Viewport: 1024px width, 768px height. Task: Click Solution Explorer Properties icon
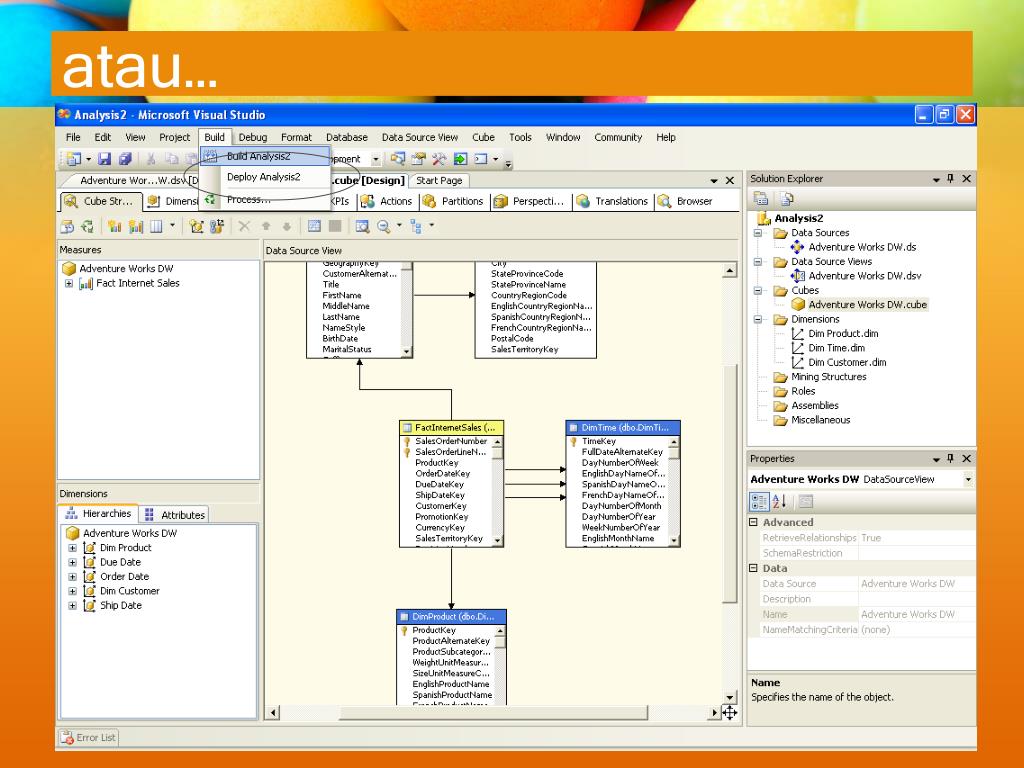click(x=760, y=199)
